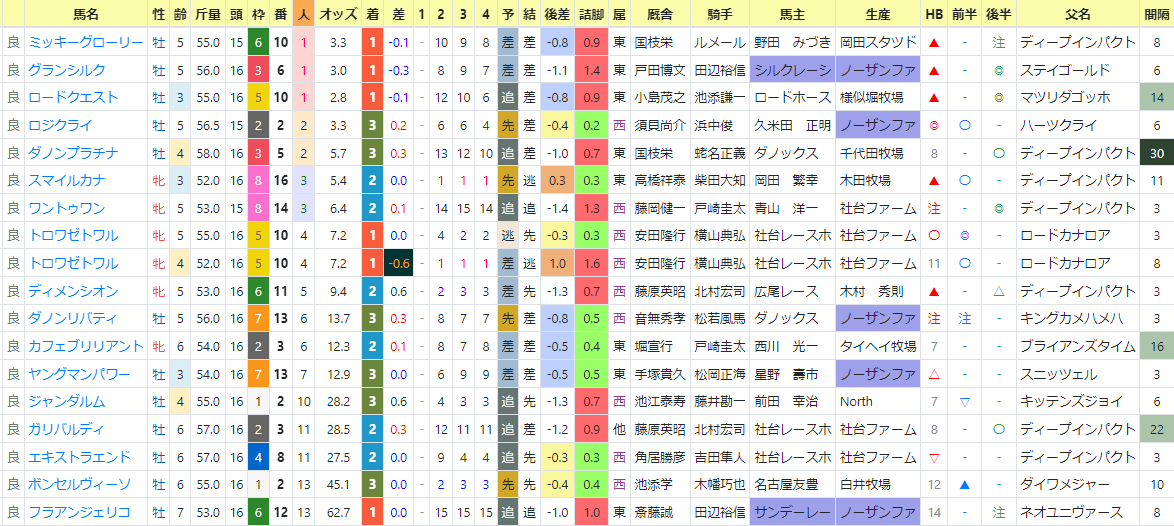Screen dimensions: 1174x526
Task: Select the ロードクエスト horse name
Action: (73, 98)
